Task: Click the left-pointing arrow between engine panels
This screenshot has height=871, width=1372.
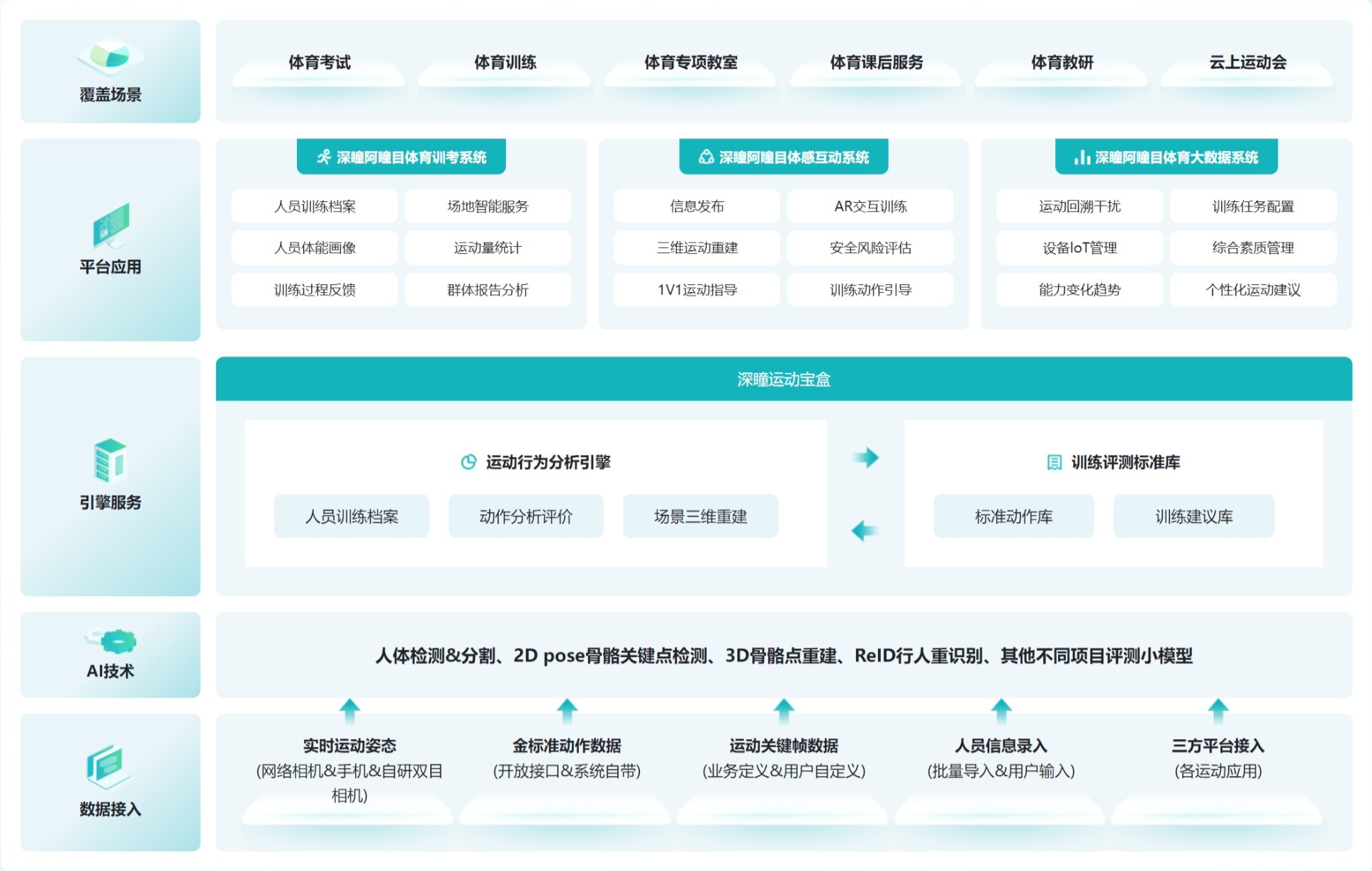Action: [864, 530]
